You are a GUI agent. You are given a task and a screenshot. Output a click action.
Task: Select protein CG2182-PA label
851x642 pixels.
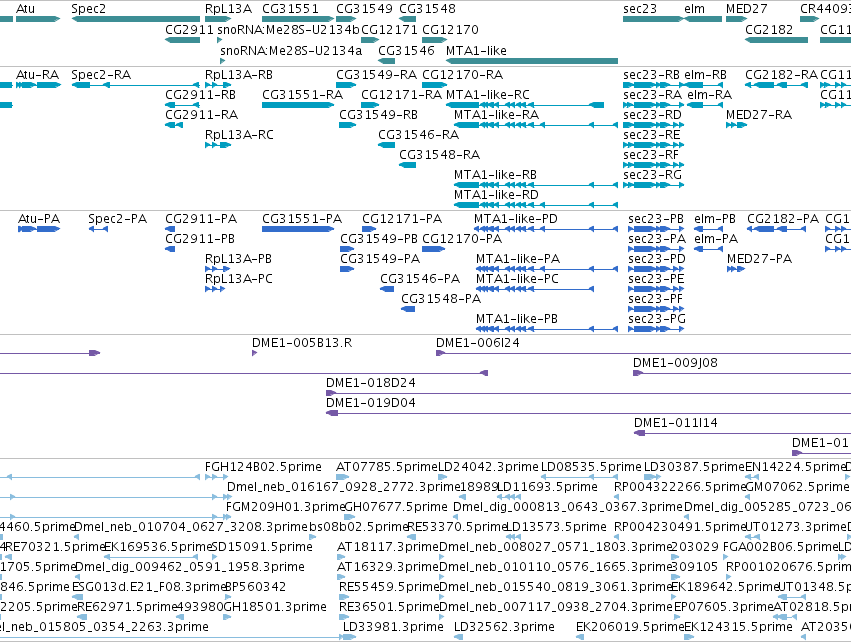(x=783, y=219)
